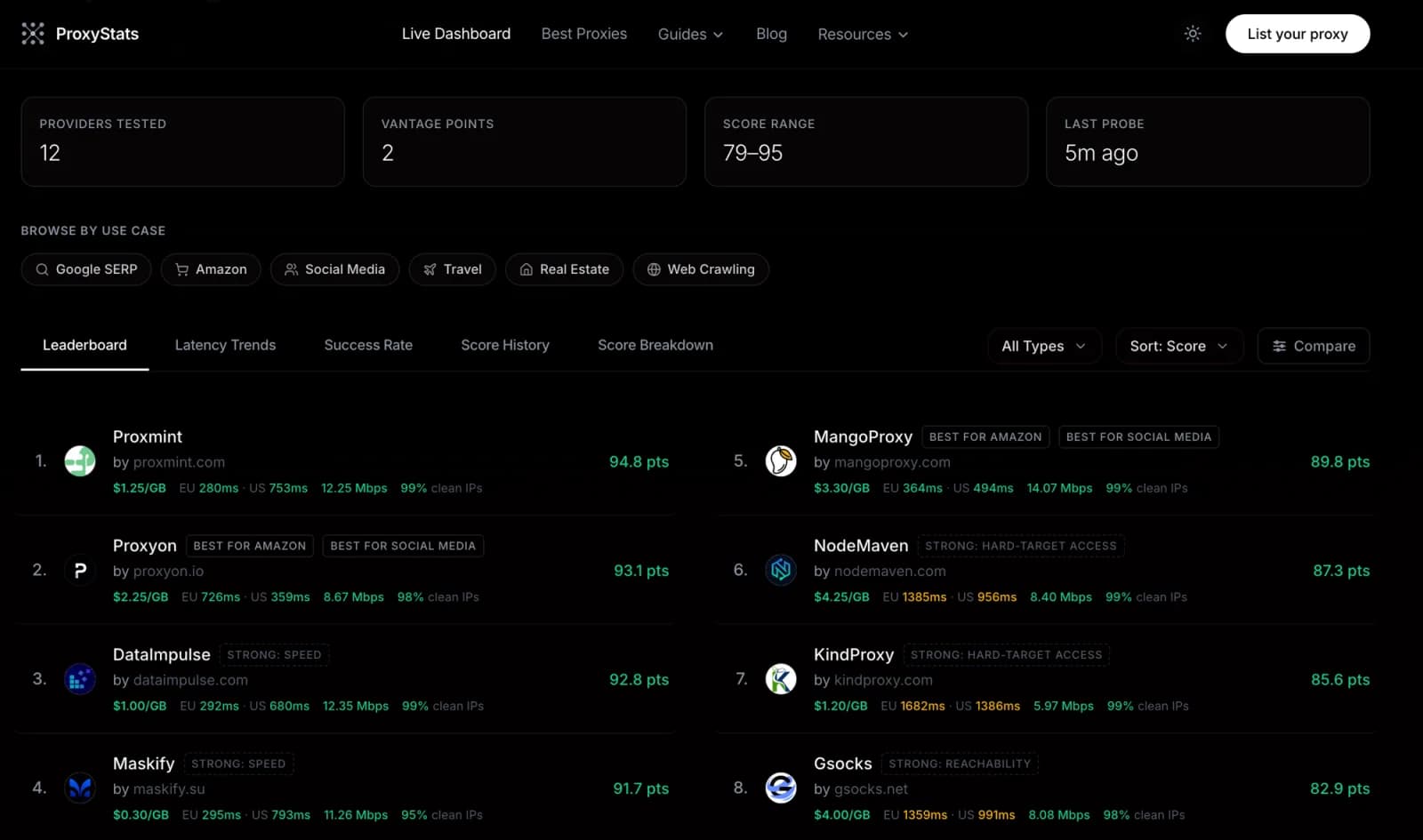Click the Proxmint provider logo
Image resolution: width=1423 pixels, height=840 pixels.
click(x=80, y=461)
